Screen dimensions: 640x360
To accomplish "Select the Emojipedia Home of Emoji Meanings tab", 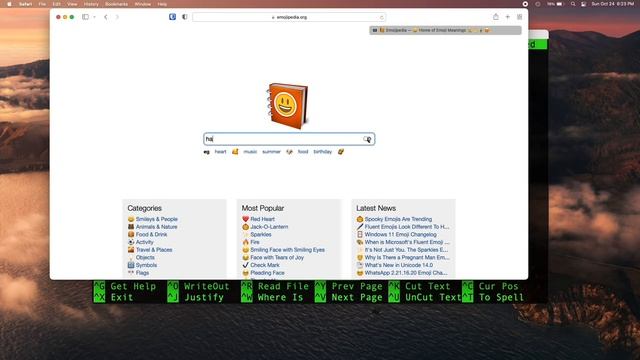I will [445, 30].
